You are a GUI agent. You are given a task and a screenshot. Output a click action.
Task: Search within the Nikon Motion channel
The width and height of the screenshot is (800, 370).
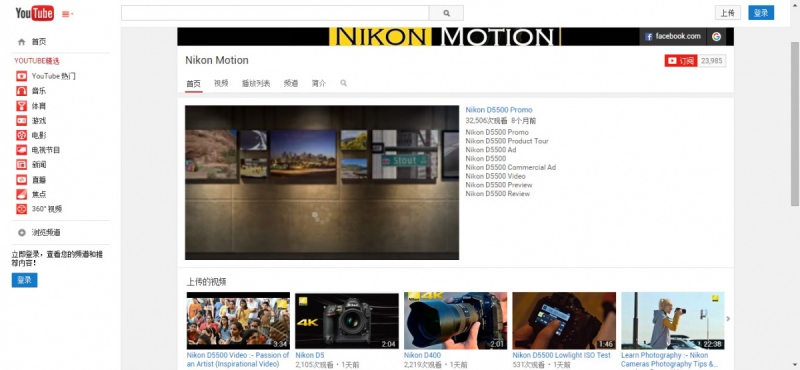343,83
